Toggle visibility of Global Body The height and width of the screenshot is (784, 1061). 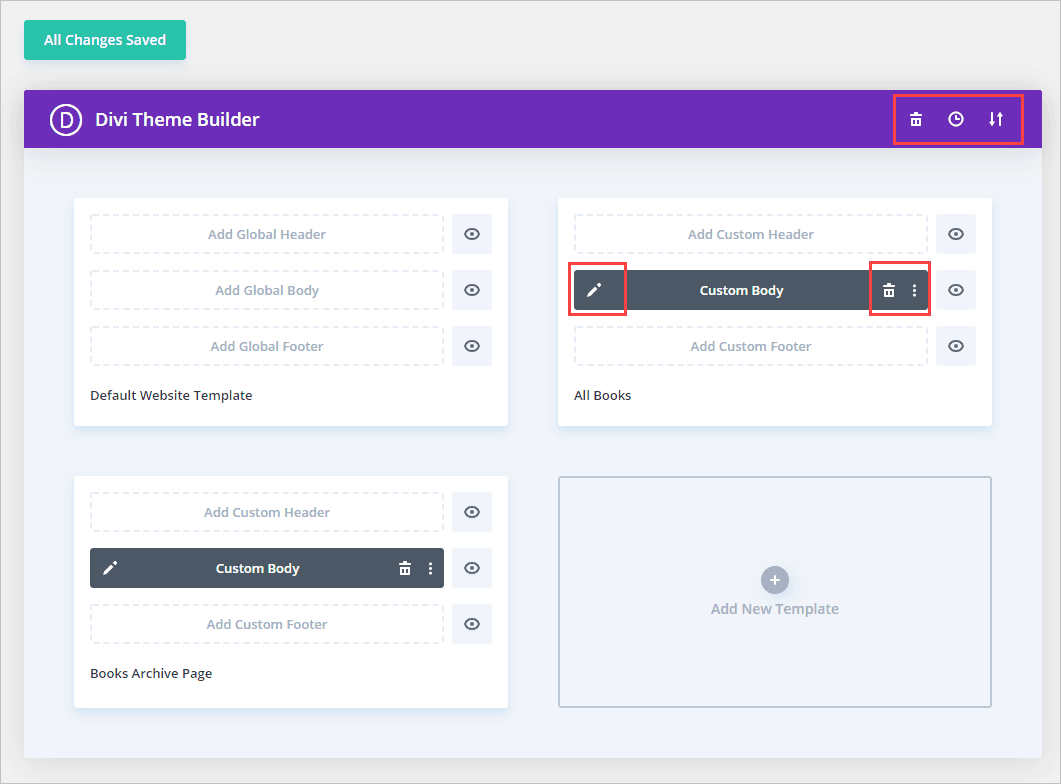click(472, 290)
